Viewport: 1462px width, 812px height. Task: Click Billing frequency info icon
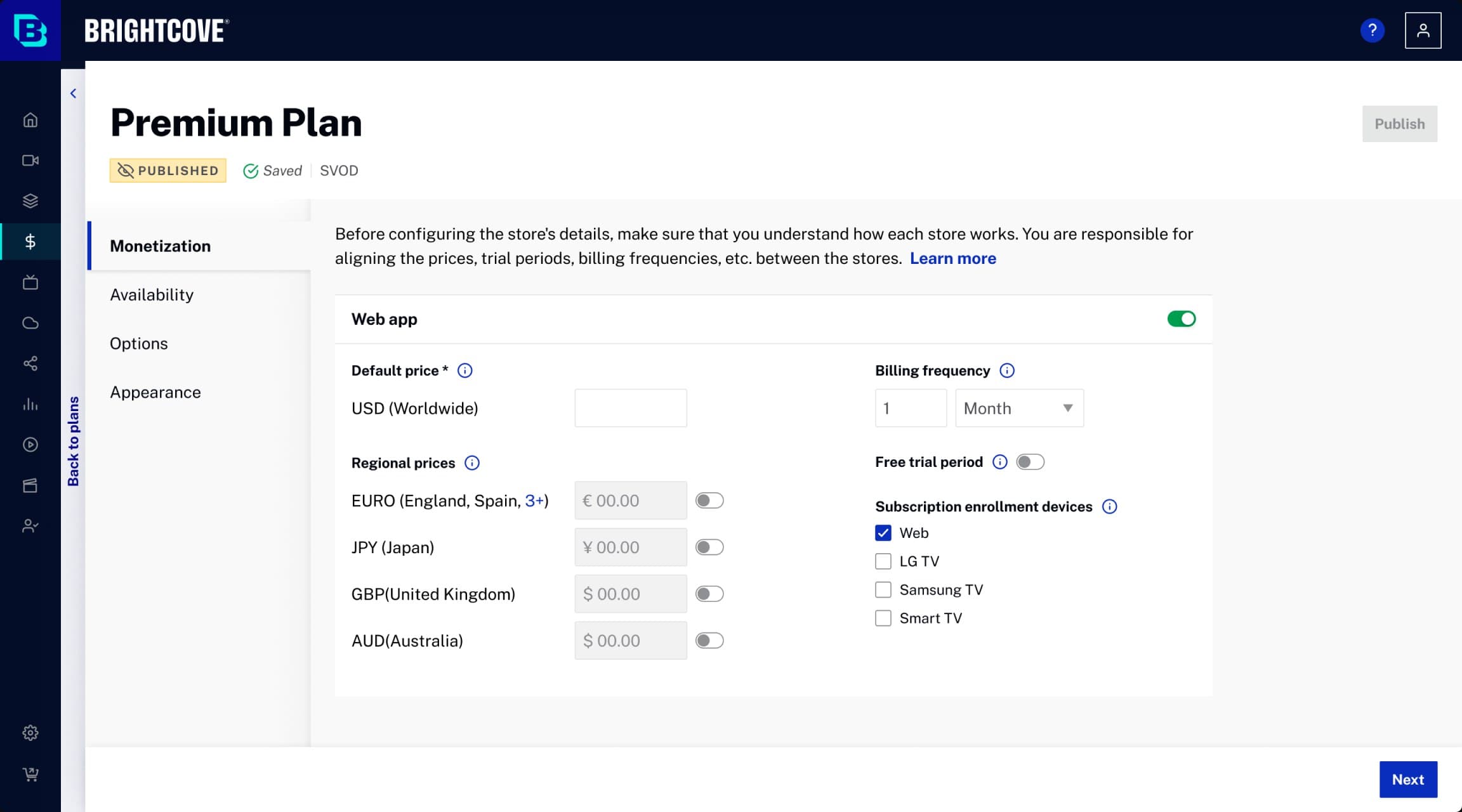[x=1007, y=370]
